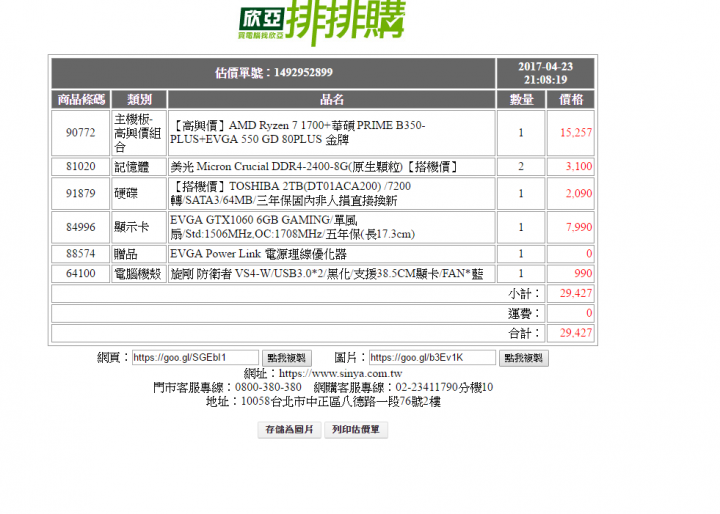The width and height of the screenshot is (720, 514).
Task: Click the EVGA Power Link gift item
Action: (258, 254)
